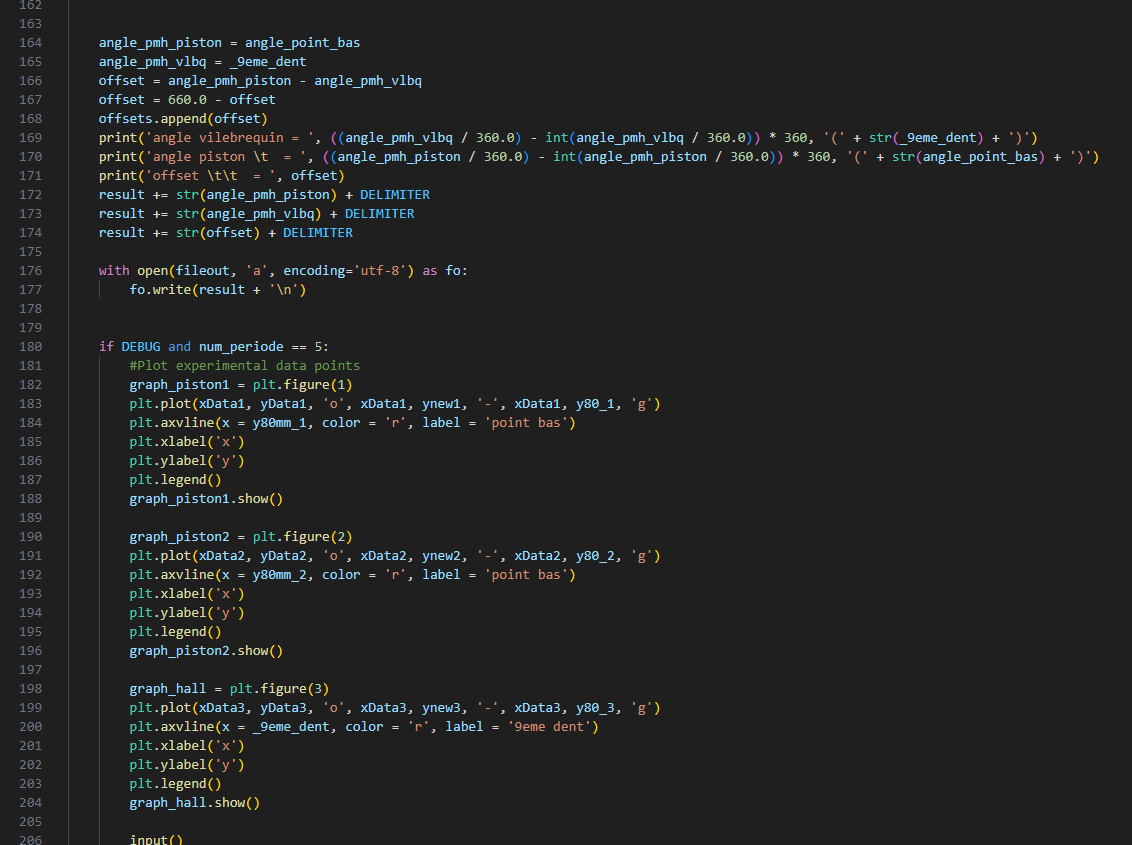Click DEBUG on line 180
The width and height of the screenshot is (1132, 845).
(141, 347)
